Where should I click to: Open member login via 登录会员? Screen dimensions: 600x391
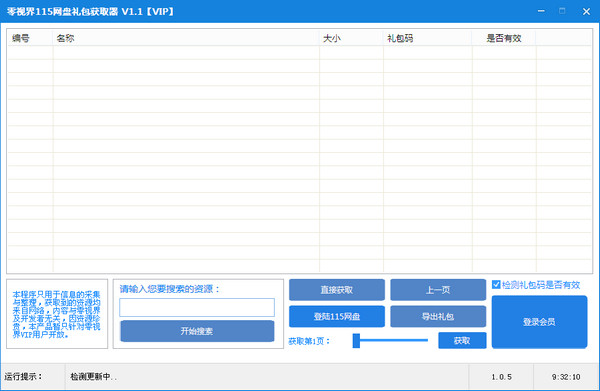tap(539, 322)
